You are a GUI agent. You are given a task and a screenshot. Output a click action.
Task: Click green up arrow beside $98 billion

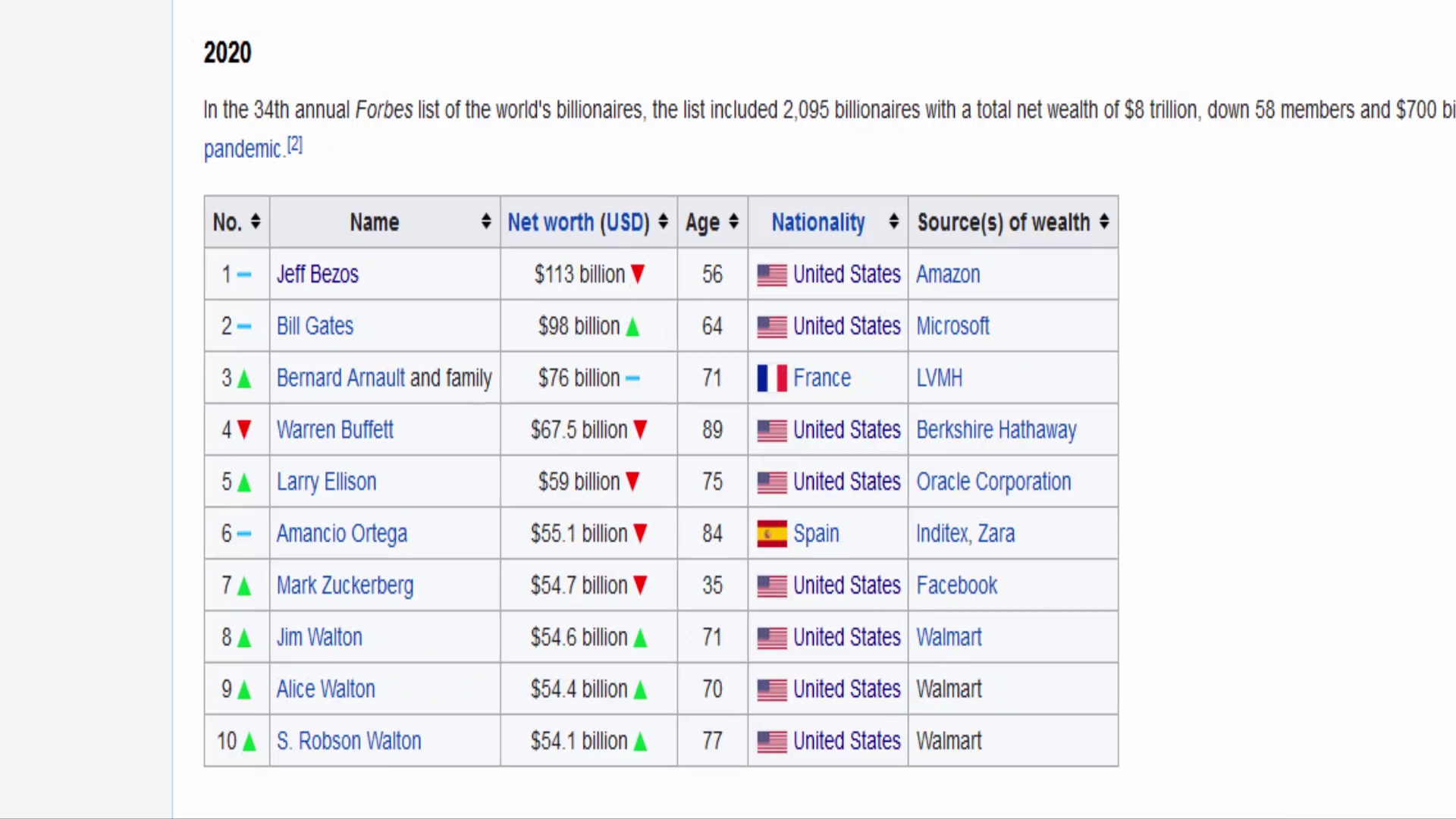[632, 327]
